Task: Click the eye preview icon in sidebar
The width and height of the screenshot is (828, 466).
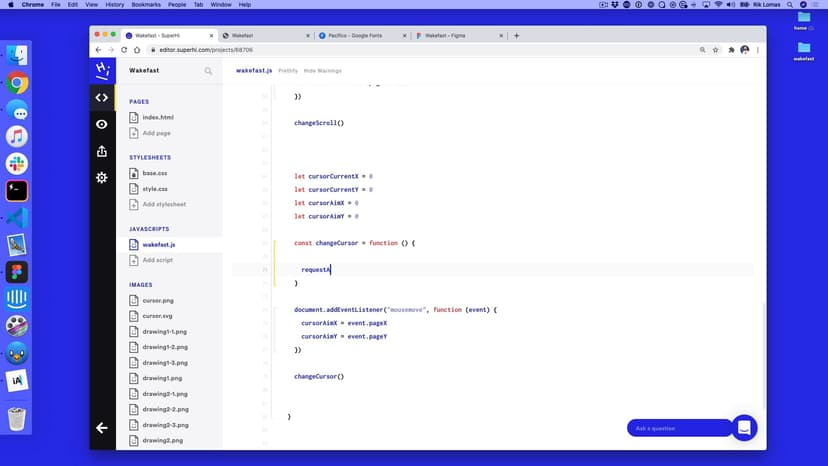Action: (101, 124)
